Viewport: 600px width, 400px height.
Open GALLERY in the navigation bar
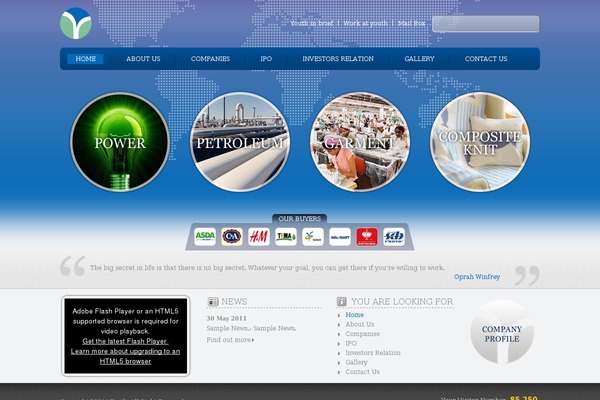pos(419,59)
